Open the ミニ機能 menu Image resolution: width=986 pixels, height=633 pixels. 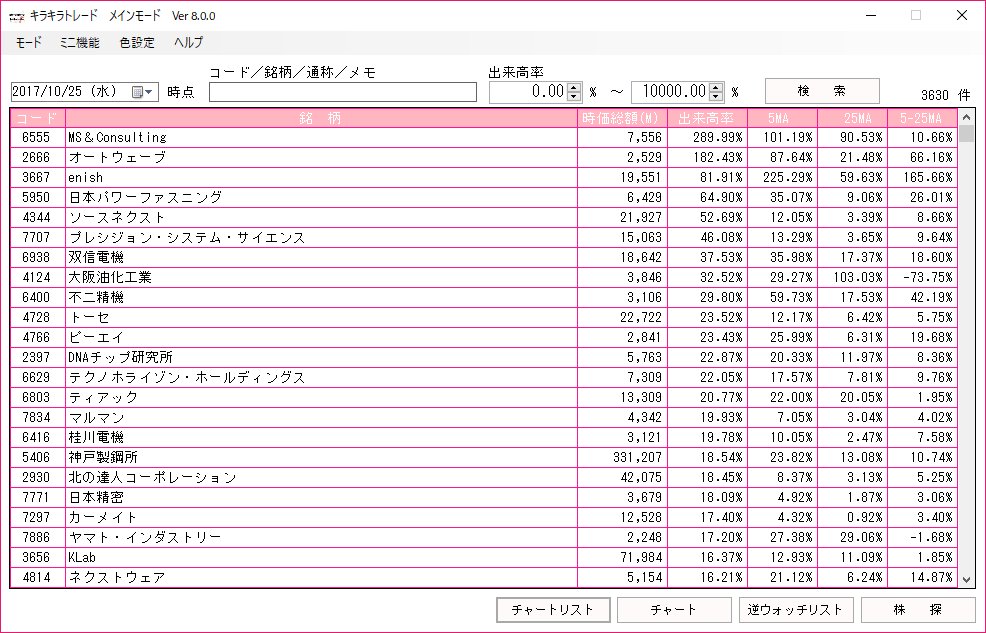pyautogui.click(x=79, y=43)
